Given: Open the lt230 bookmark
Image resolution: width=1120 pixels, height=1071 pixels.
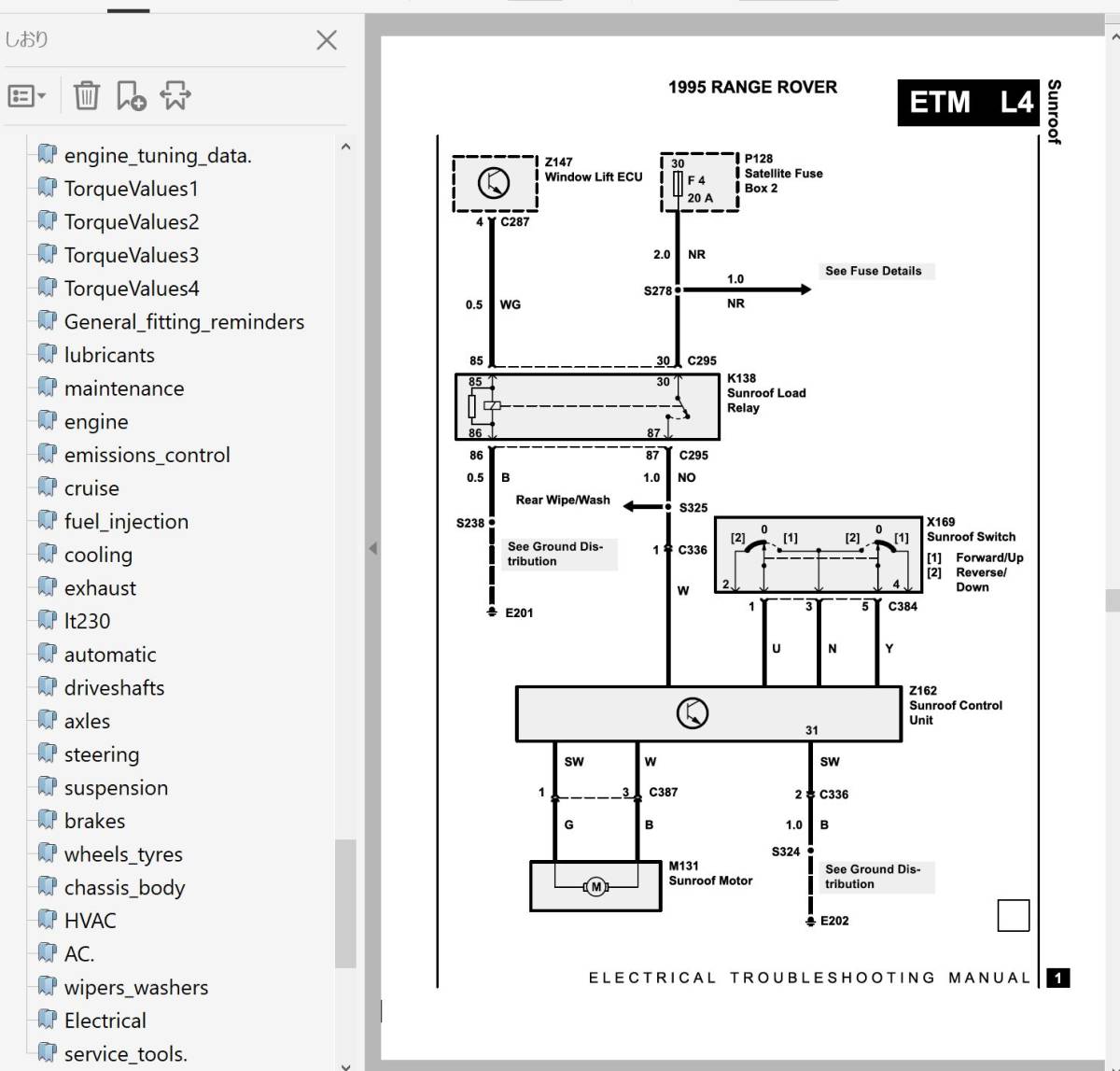Looking at the screenshot, I should 87,621.
